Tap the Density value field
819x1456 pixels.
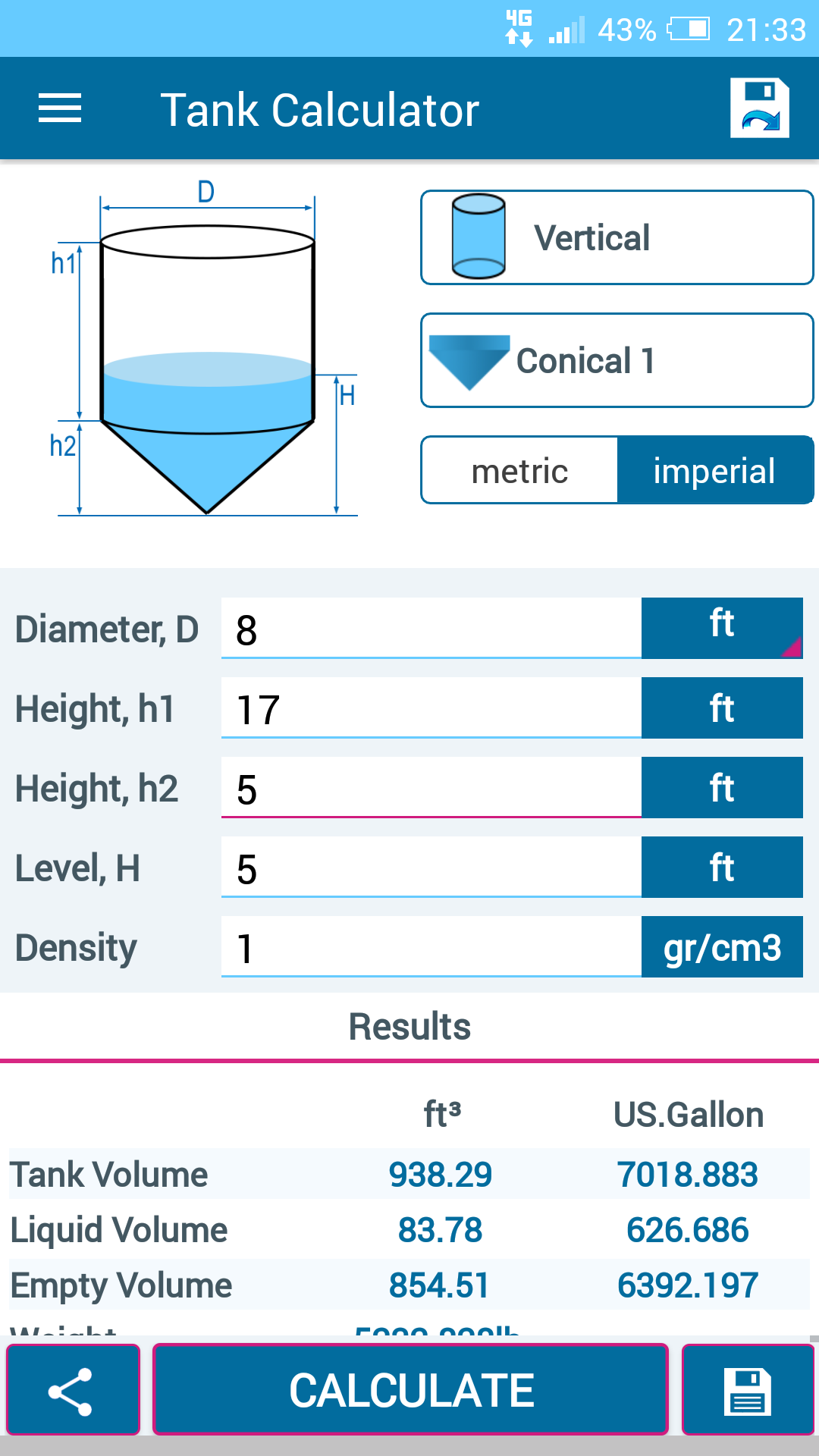click(x=431, y=947)
